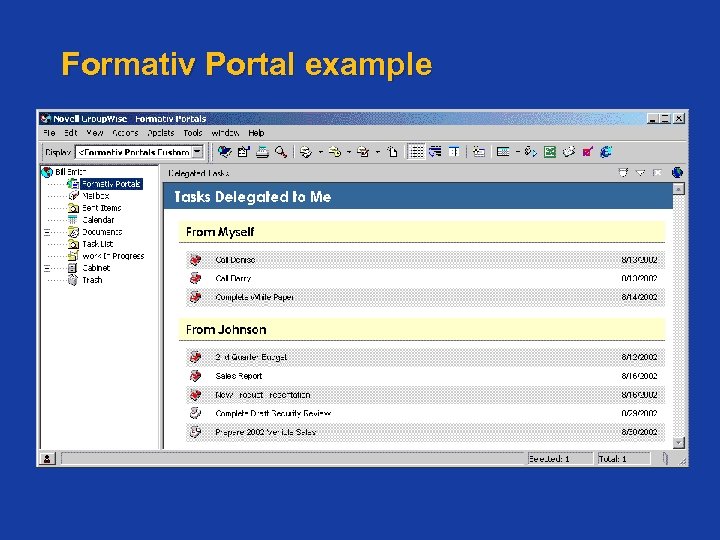720x540 pixels.
Task: Click the pink checkmark toolbar icon
Action: 587,152
